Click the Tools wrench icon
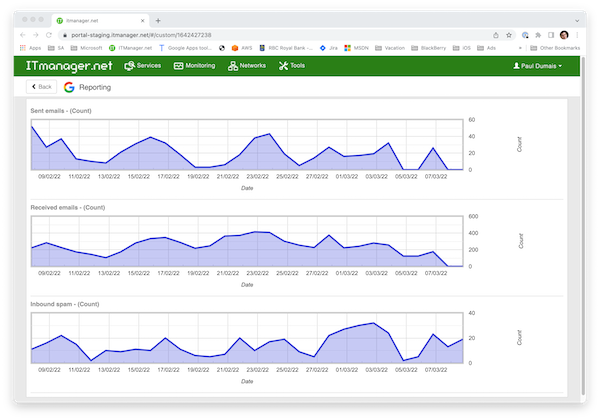Image resolution: width=600 pixels, height=420 pixels. coord(283,66)
